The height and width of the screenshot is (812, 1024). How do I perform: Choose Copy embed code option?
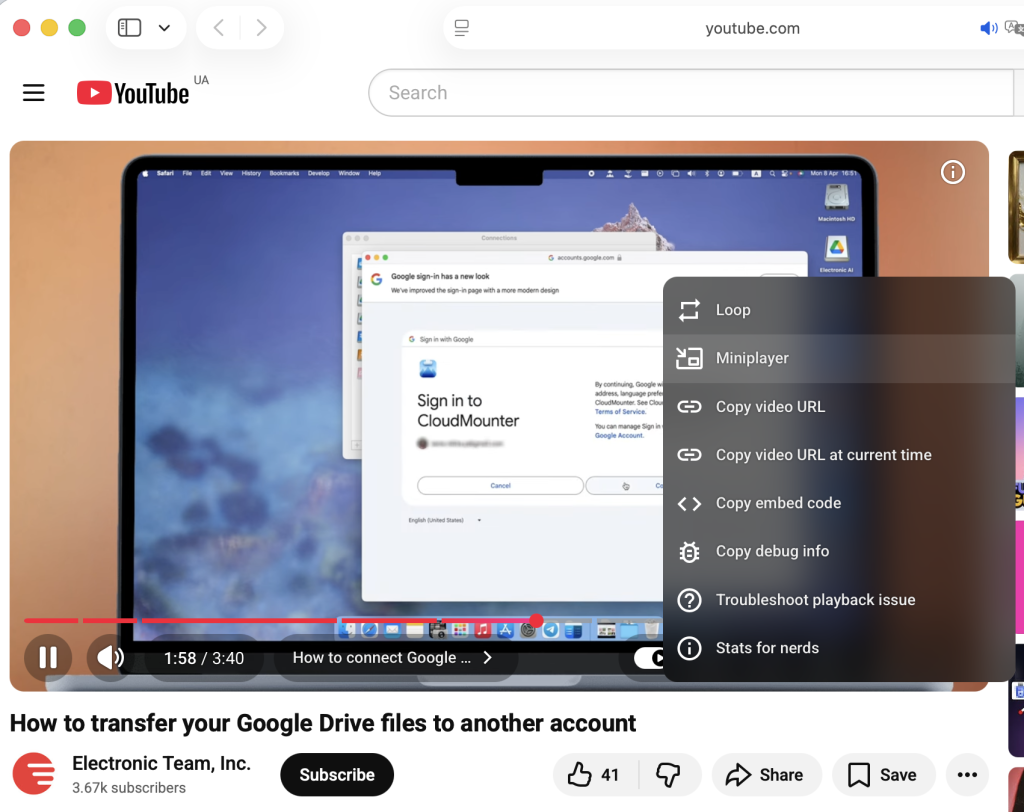[x=839, y=503]
